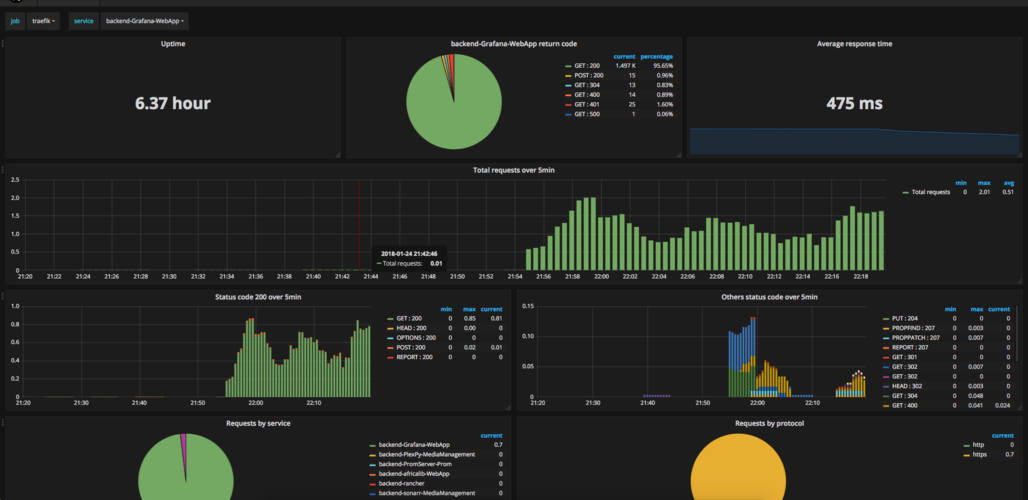Click green color line for backend-Grafana-WebApp legend entry

click(372, 445)
